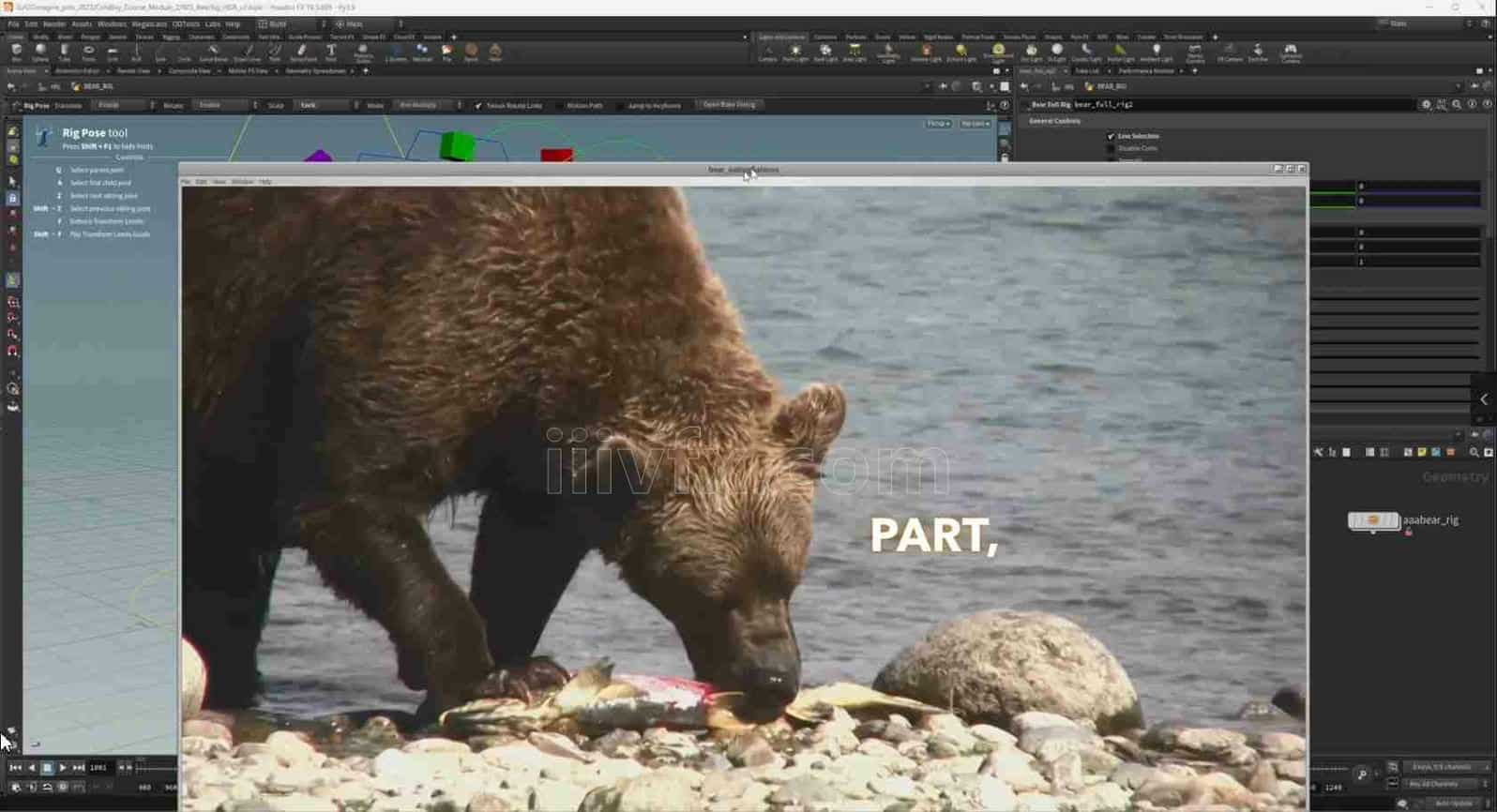This screenshot has width=1497, height=812.
Task: Open the Scale mode dropdown
Action: tap(325, 105)
